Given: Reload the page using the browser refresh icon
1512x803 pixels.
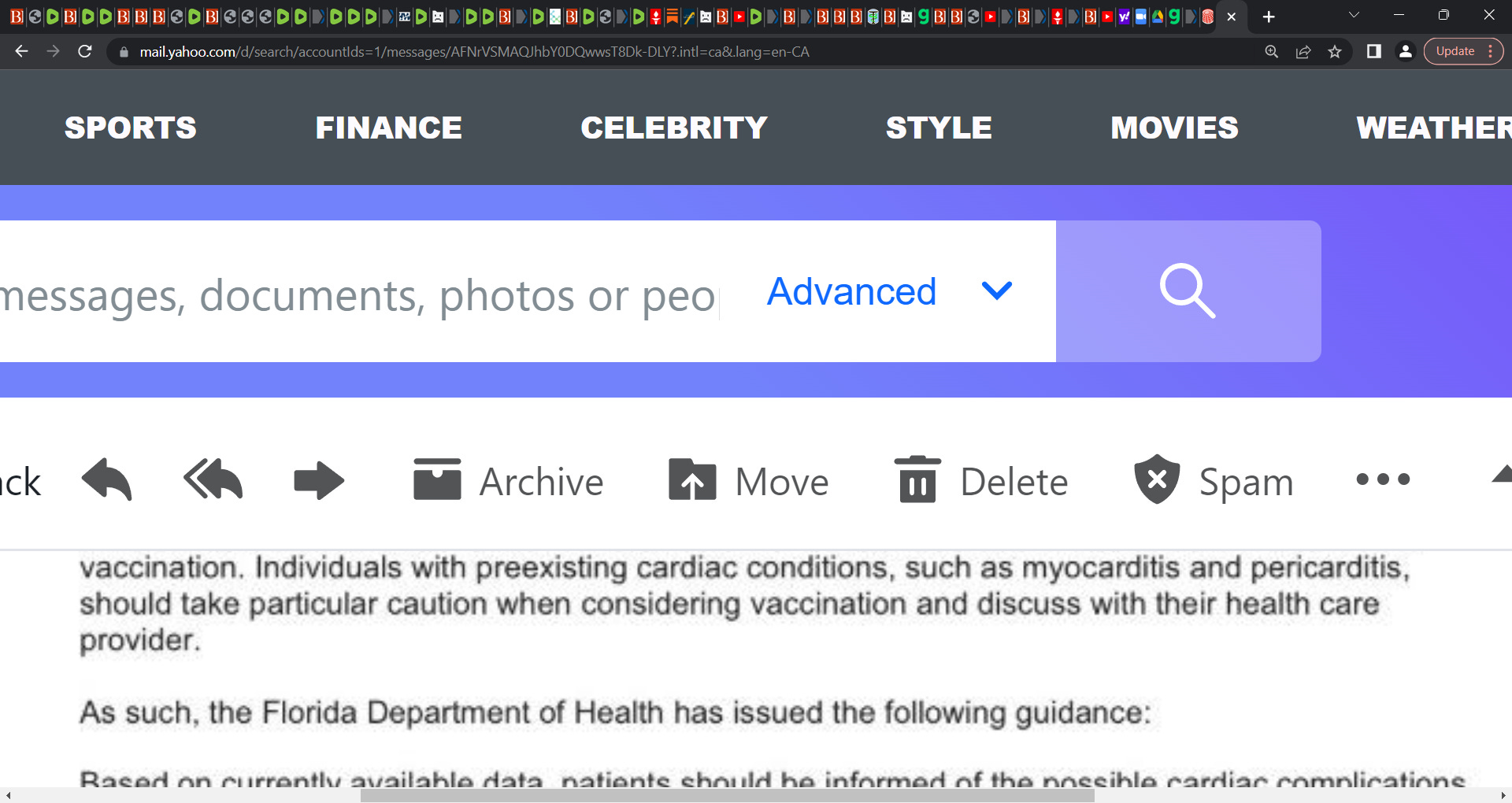Looking at the screenshot, I should (x=85, y=52).
